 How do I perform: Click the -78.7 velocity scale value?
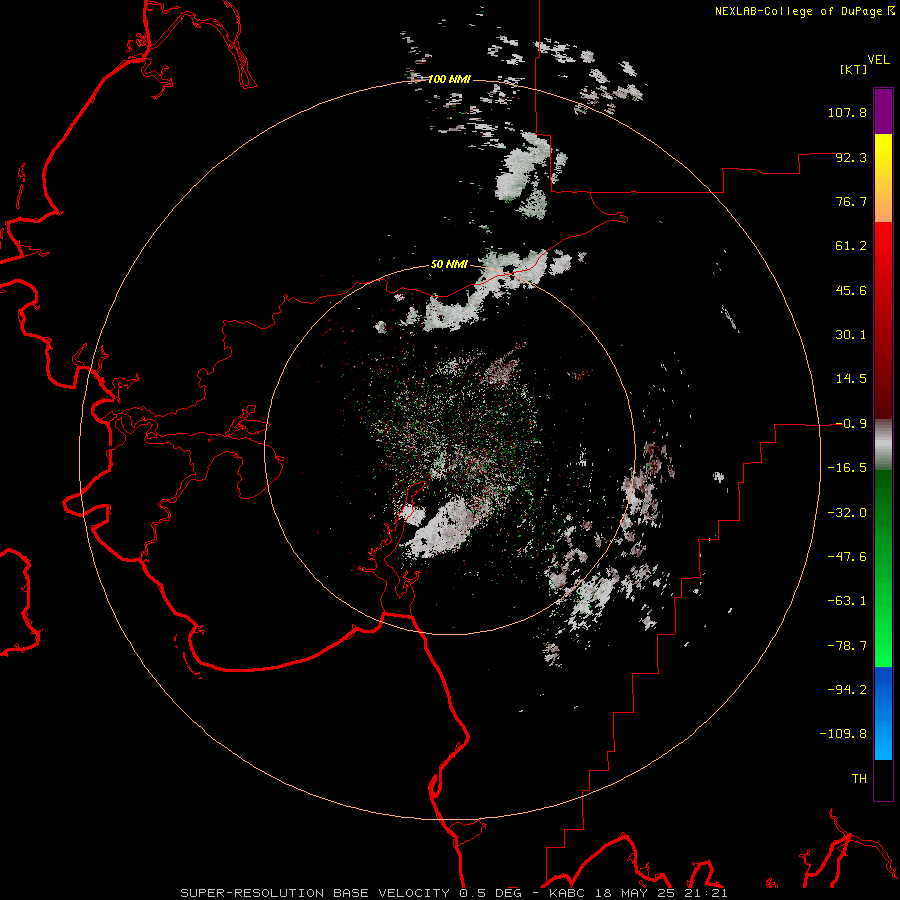[x=847, y=646]
